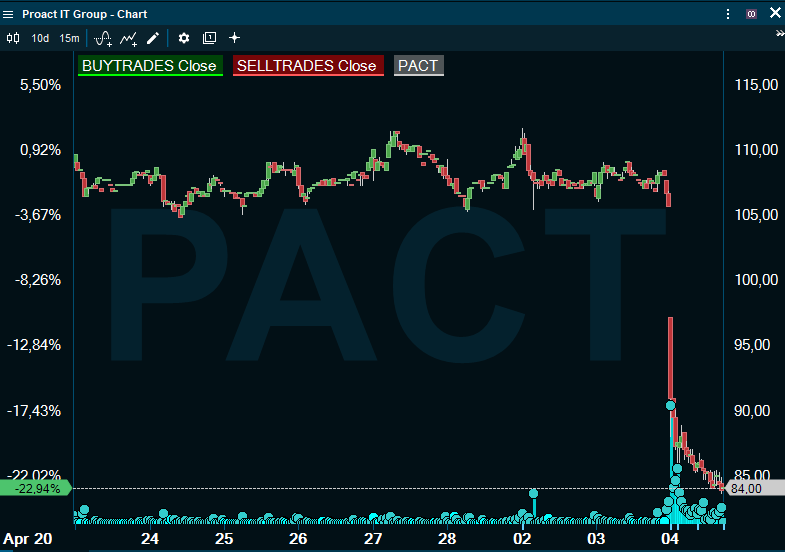
Task: Toggle the SELLTRADES Close legend
Action: [x=308, y=66]
